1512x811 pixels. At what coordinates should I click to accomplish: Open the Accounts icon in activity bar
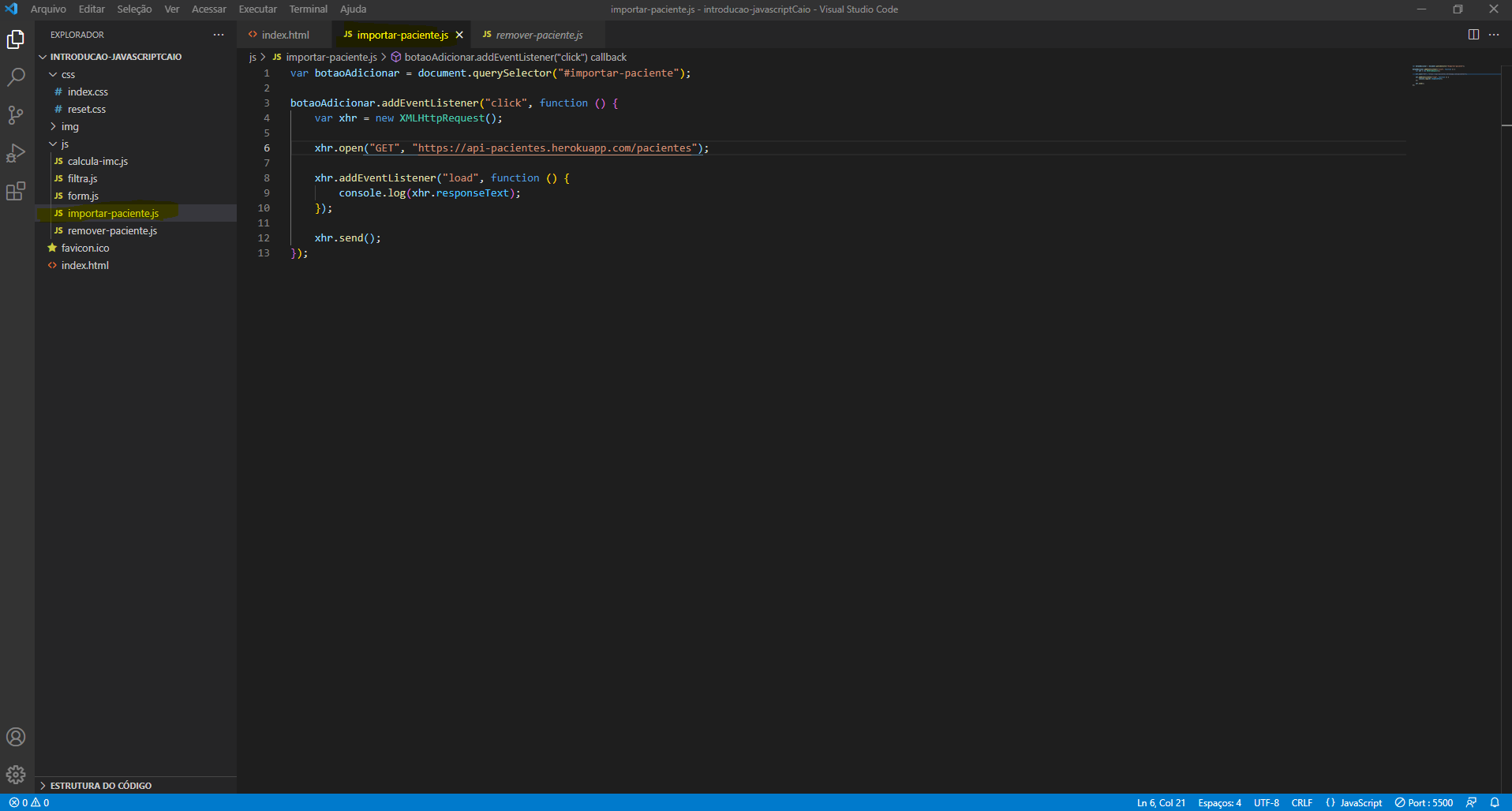16,737
